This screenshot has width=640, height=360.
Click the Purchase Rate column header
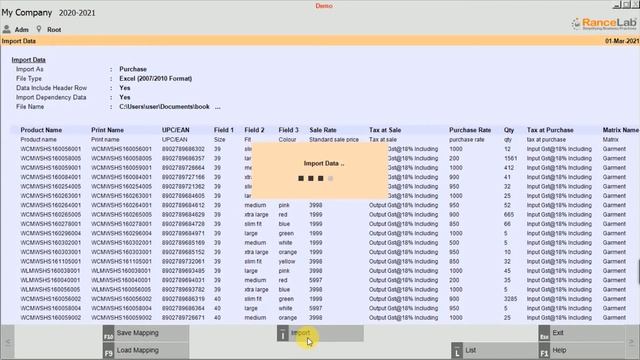470,130
